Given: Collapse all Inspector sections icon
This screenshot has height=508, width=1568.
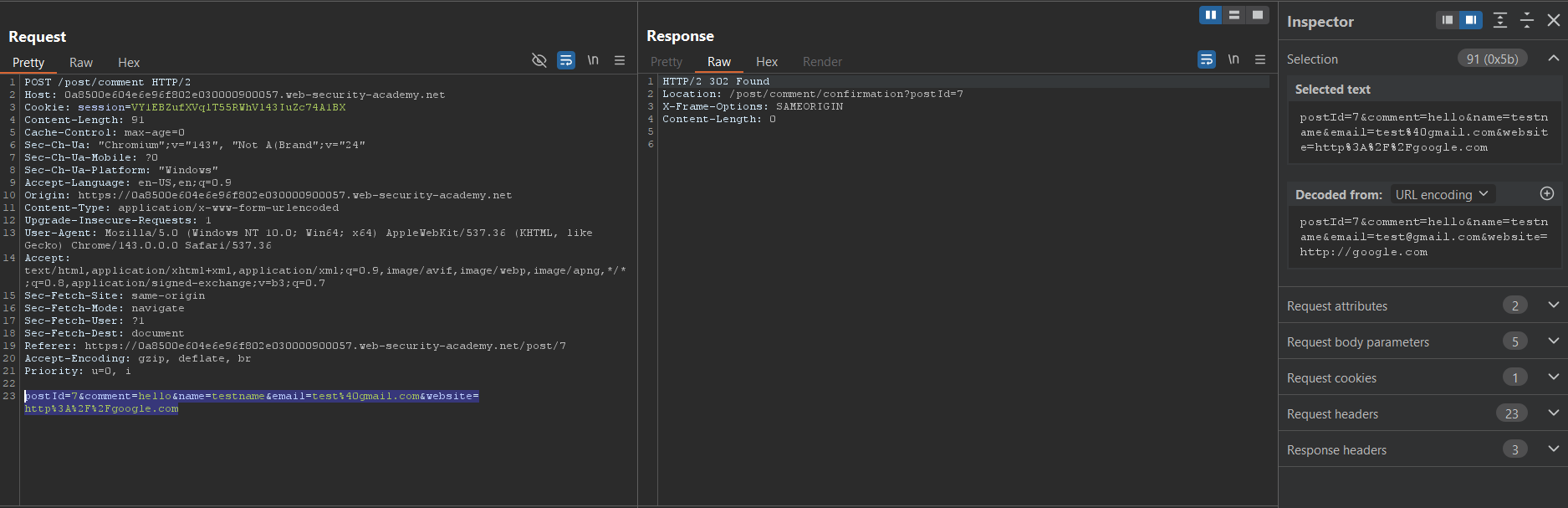Looking at the screenshot, I should pos(1527,20).
